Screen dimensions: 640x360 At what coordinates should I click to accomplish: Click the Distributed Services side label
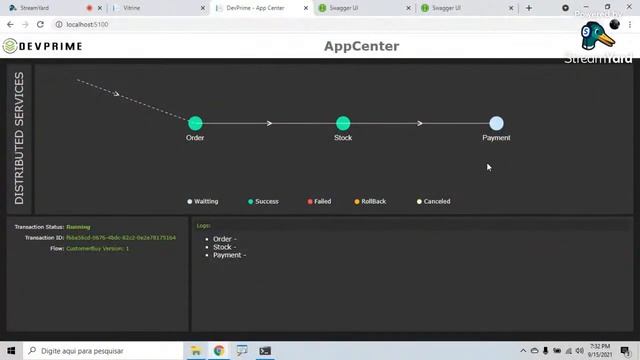pos(19,138)
